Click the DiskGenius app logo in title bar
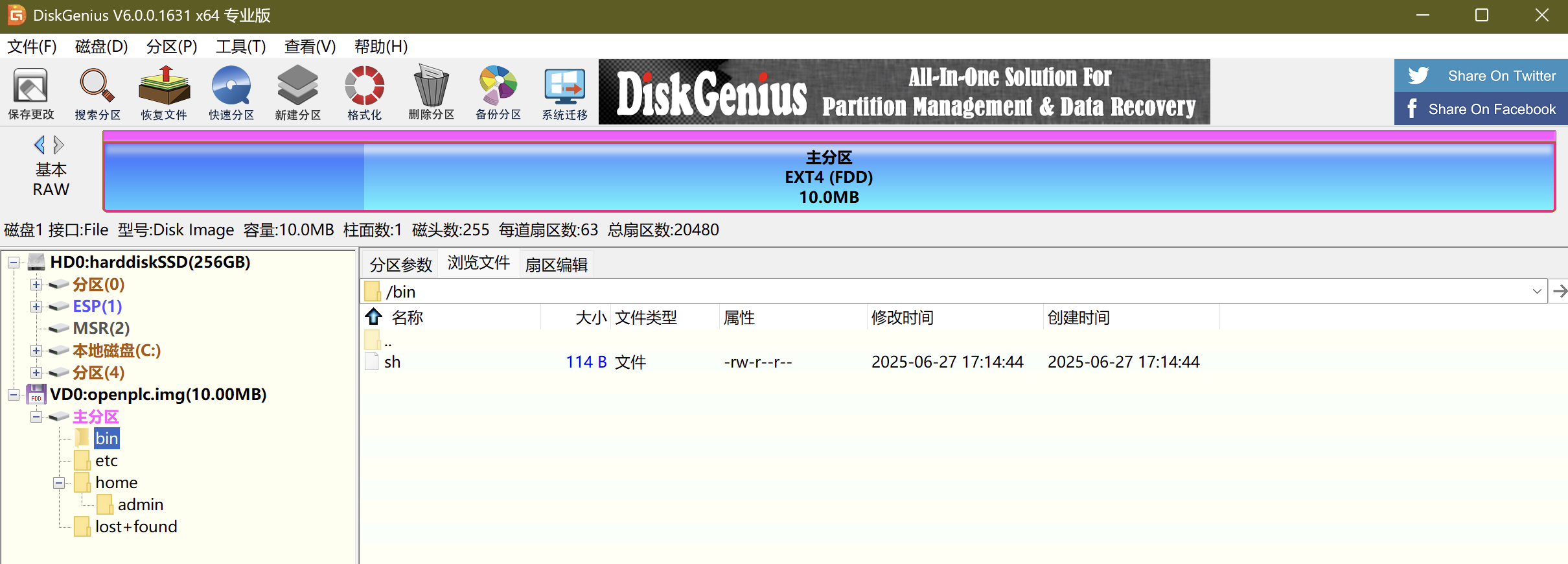This screenshot has width=1568, height=564. (16, 15)
